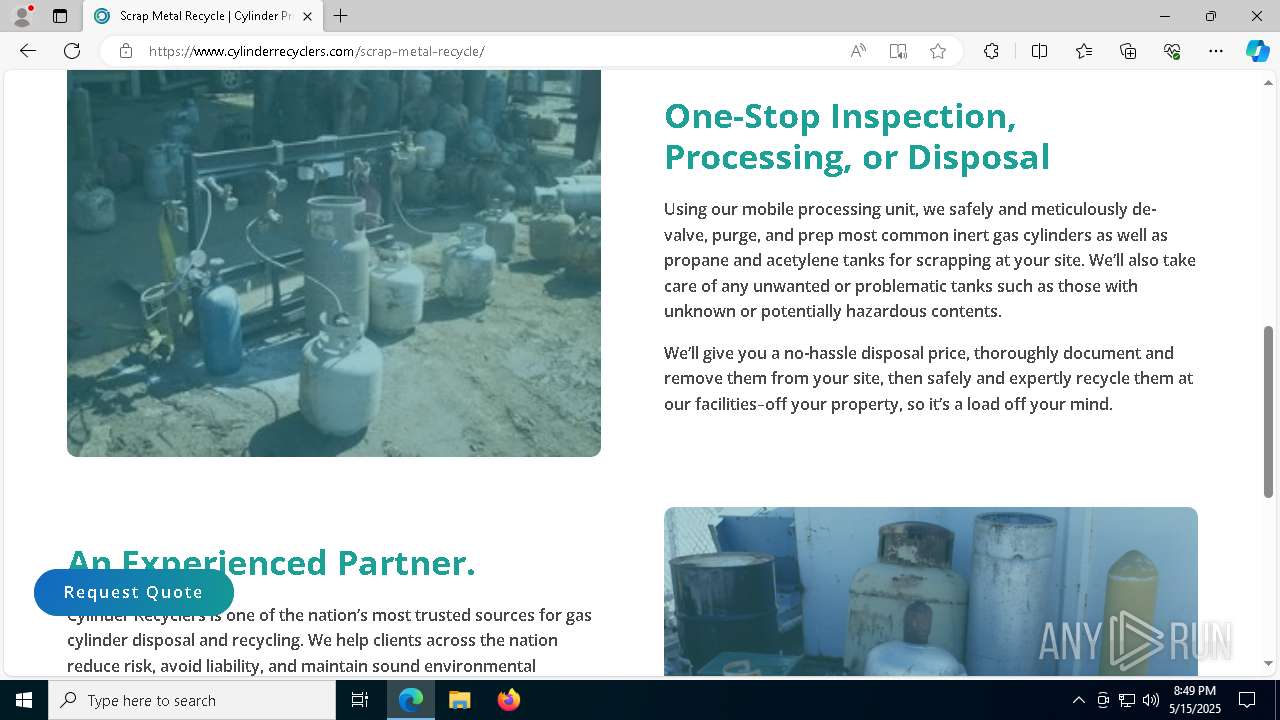Click the scrollbar up arrow

click(1268, 83)
